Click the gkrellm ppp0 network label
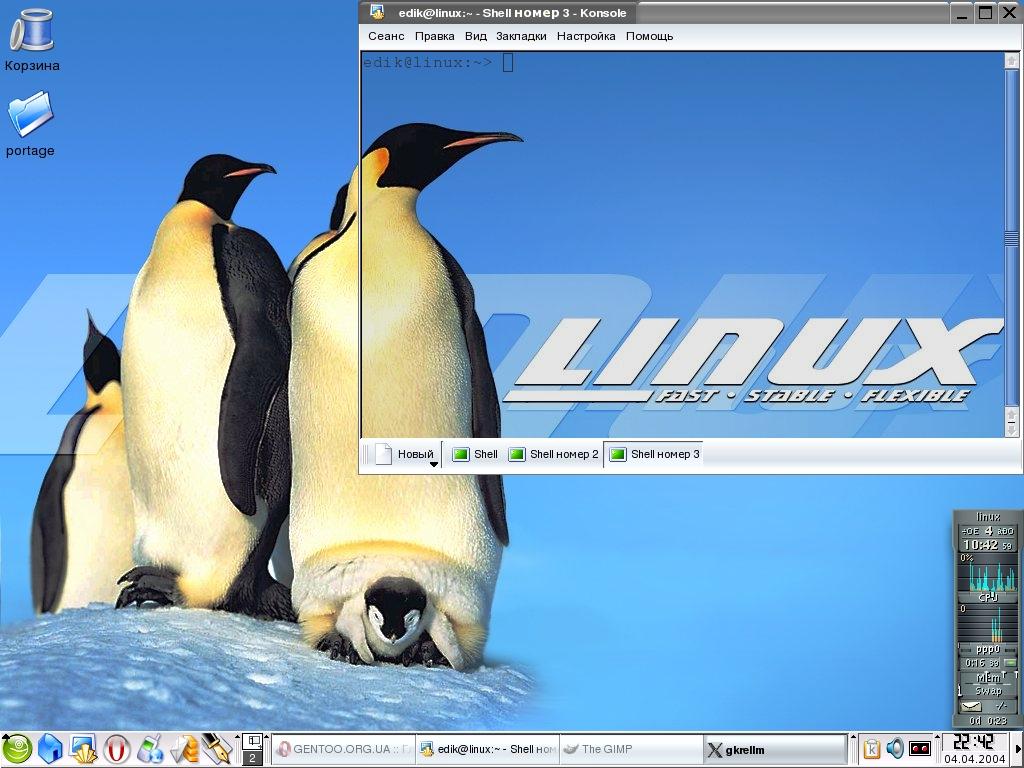Viewport: 1024px width, 768px height. pyautogui.click(x=987, y=649)
